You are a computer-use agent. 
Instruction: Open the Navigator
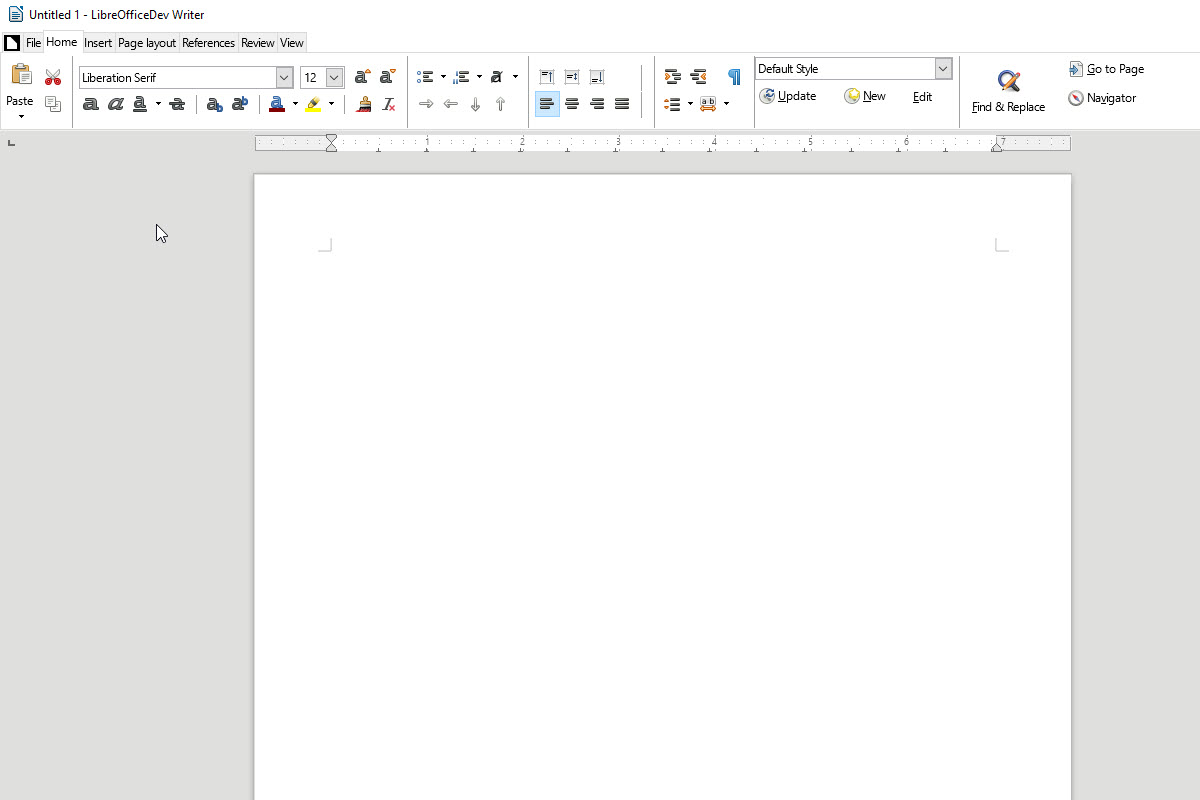point(1102,97)
